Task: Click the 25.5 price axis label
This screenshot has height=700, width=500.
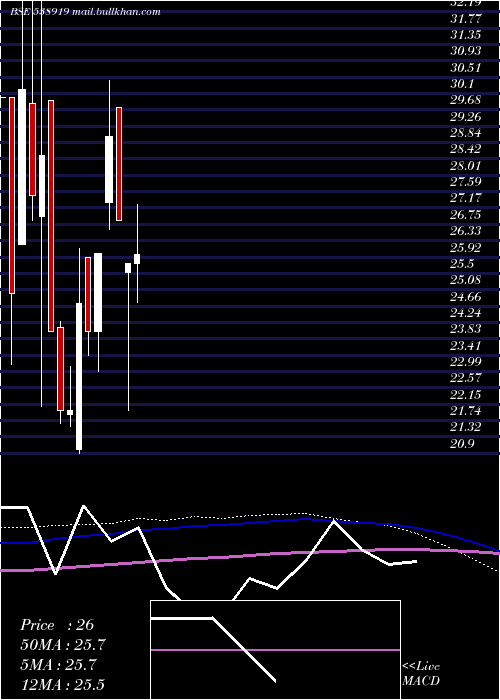Action: click(x=463, y=264)
